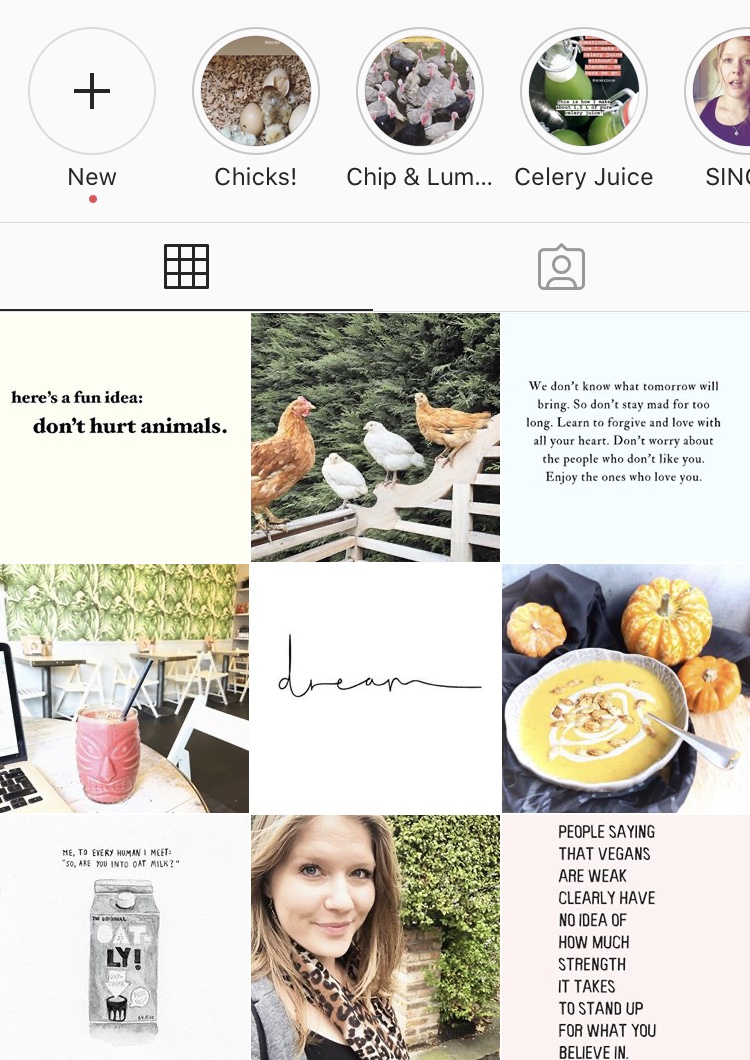Open the chickens on fence photo
Screen dimensions: 750x1060
pos(375,437)
